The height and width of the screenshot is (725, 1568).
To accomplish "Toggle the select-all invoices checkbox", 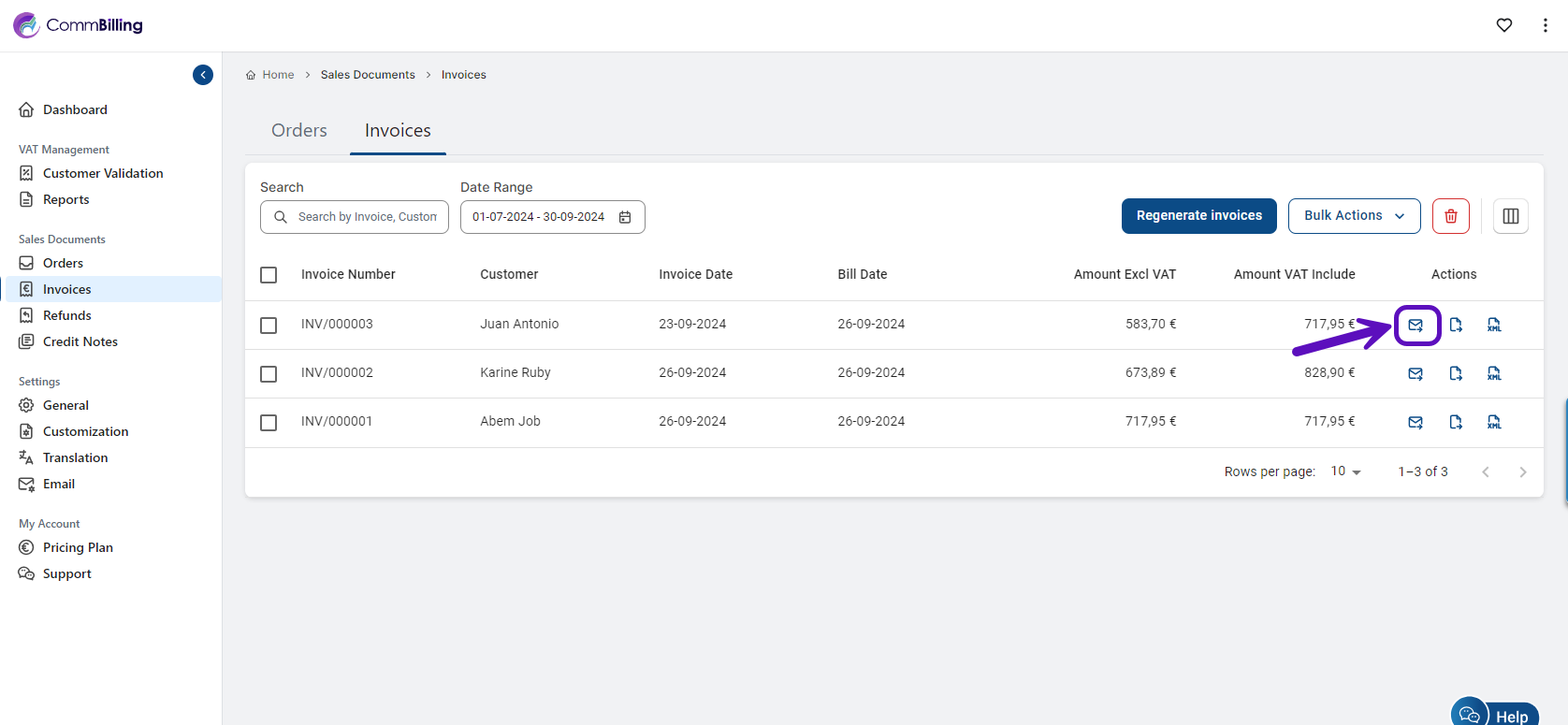I will click(269, 275).
